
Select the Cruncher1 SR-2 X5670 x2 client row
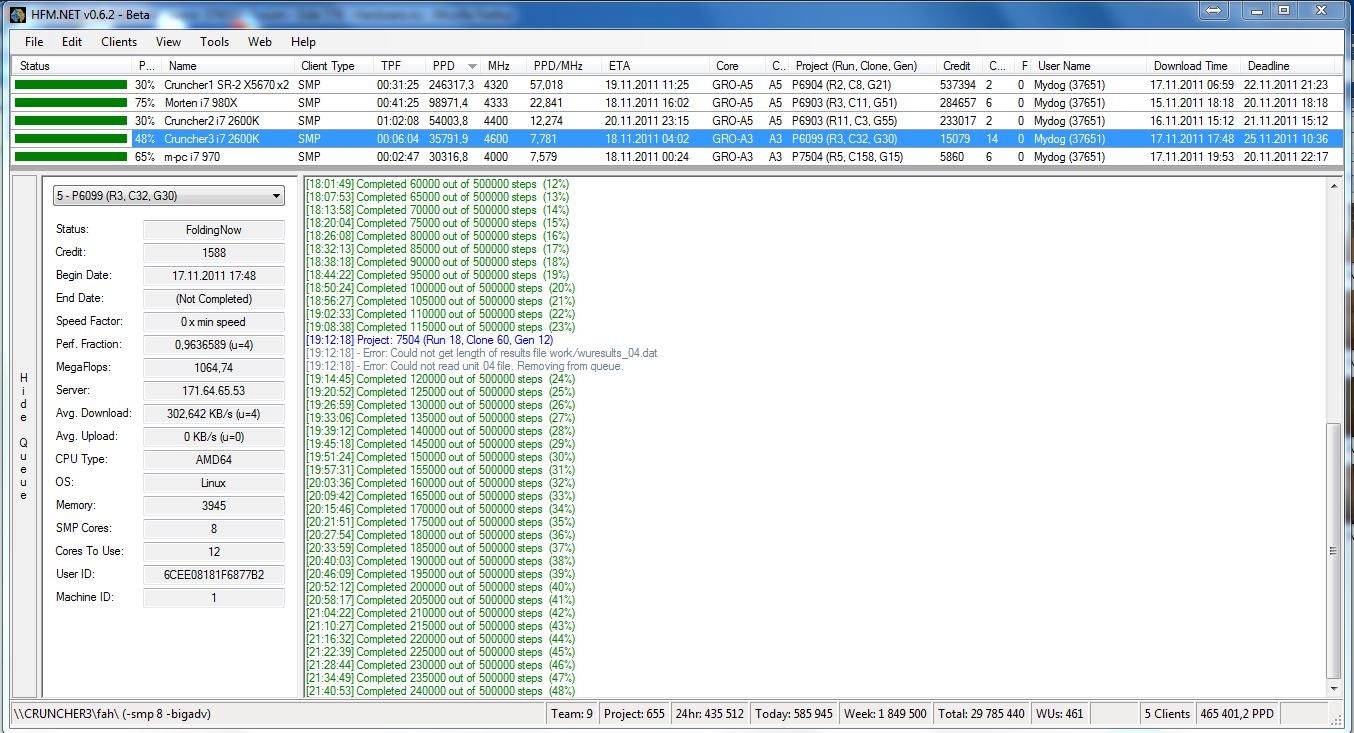pos(676,85)
